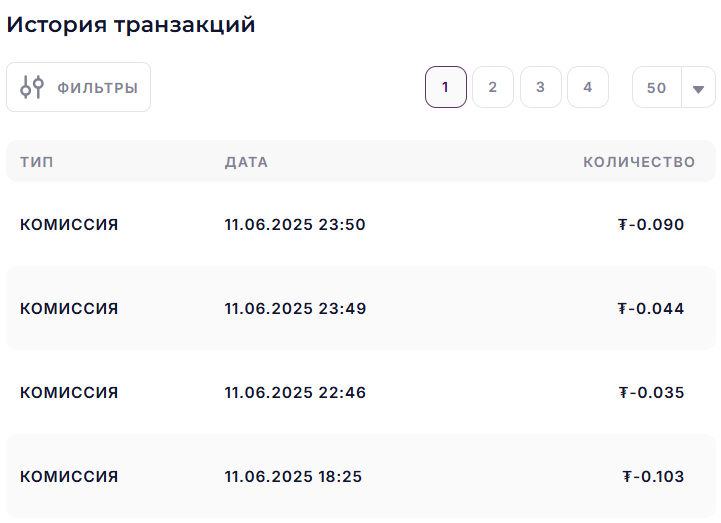Click the amount ₮-0.035
This screenshot has width=721, height=523.
pos(652,392)
